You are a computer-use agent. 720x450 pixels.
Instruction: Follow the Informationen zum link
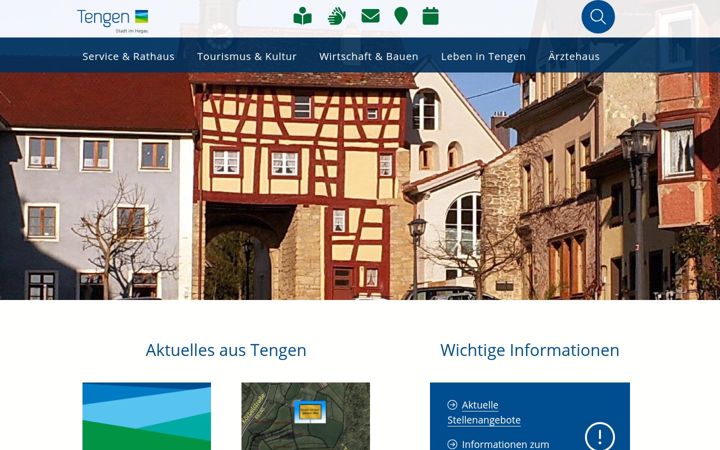pos(505,444)
